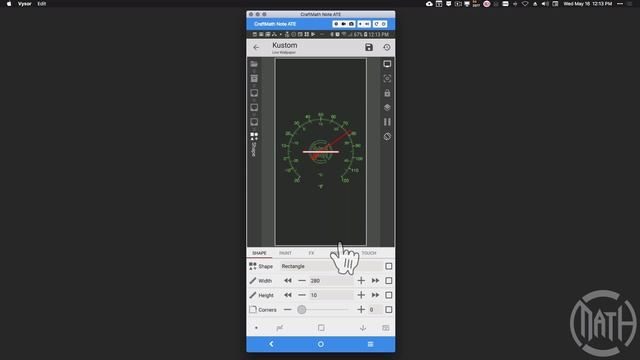
Task: Pause preview with the pause icon
Action: coord(387,122)
